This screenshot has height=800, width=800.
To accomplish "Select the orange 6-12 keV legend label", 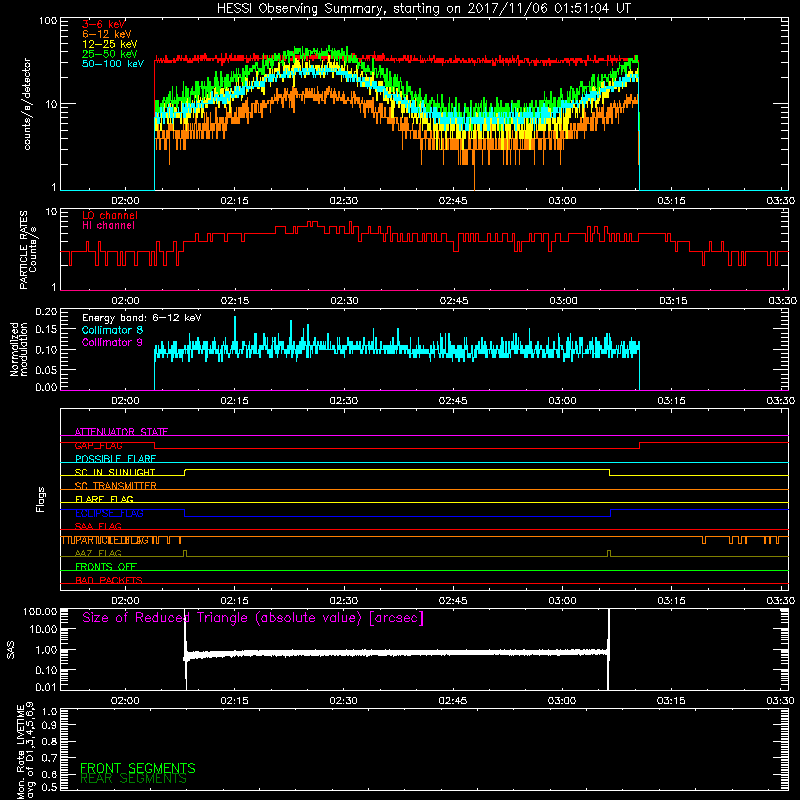I will [x=107, y=34].
